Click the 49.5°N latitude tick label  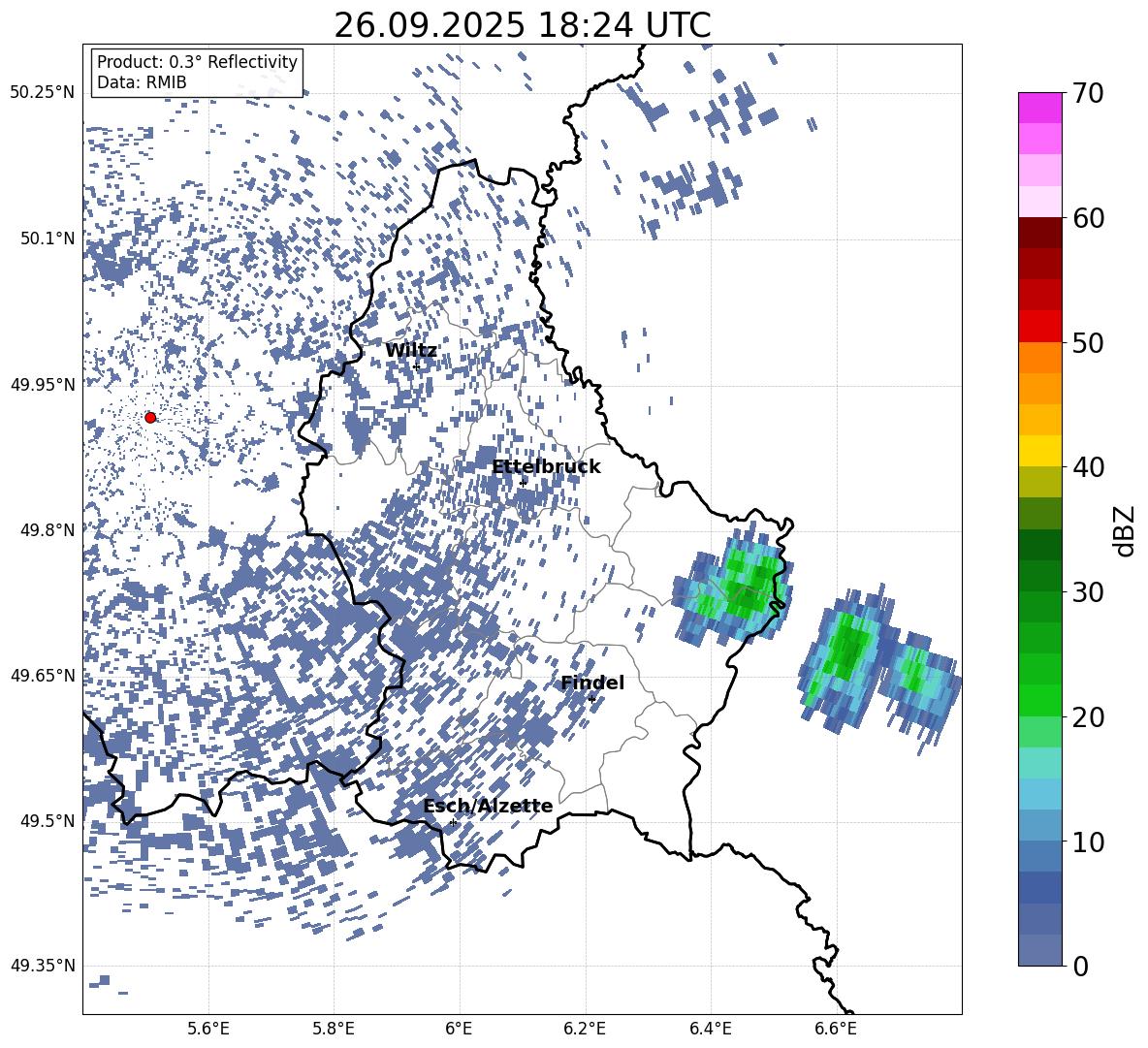(48, 820)
